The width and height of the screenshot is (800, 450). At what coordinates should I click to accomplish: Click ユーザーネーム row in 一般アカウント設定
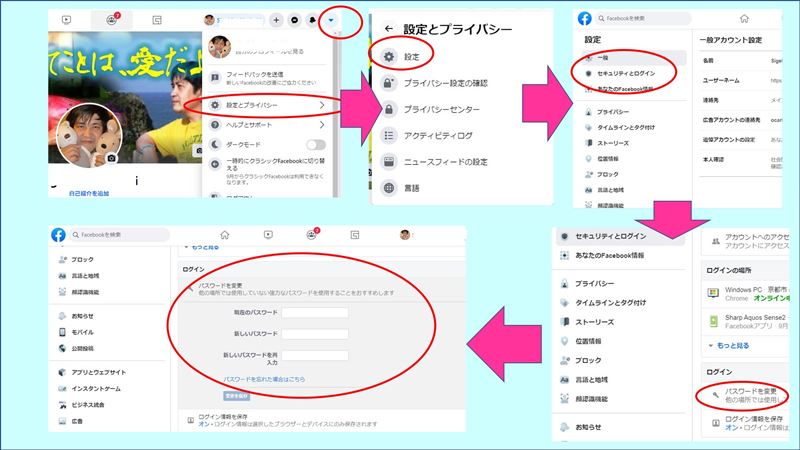coord(741,81)
